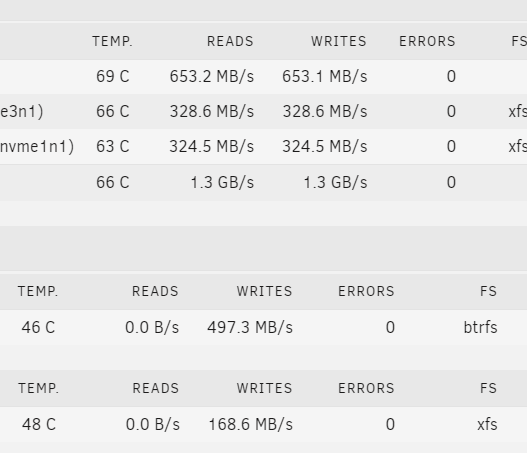
Task: Open the nvme1n1) device link
Action: [x=37, y=147]
